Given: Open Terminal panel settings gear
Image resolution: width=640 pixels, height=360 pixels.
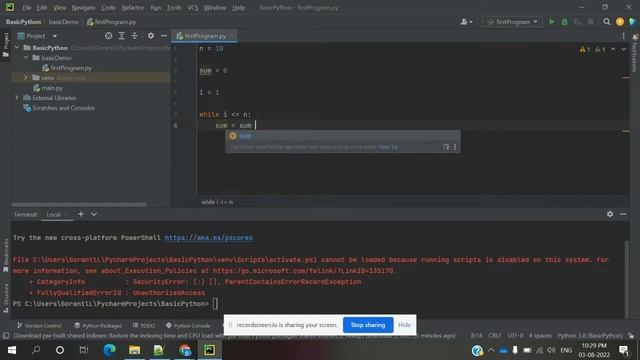Looking at the screenshot, I should point(610,214).
